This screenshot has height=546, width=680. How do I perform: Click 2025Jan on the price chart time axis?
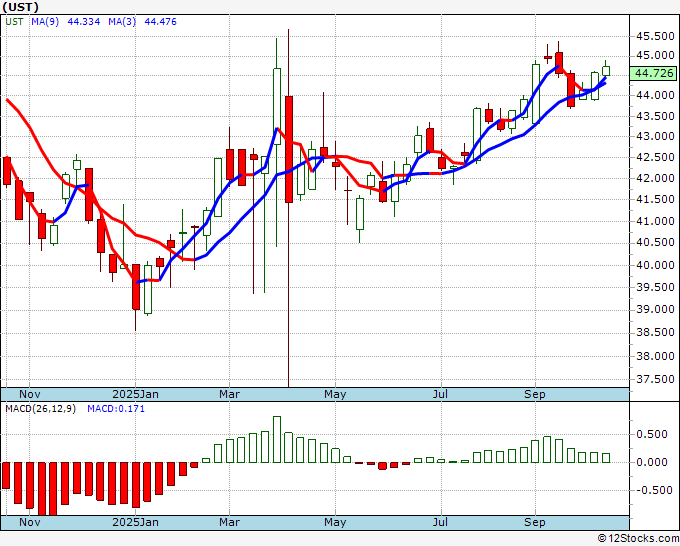point(135,394)
